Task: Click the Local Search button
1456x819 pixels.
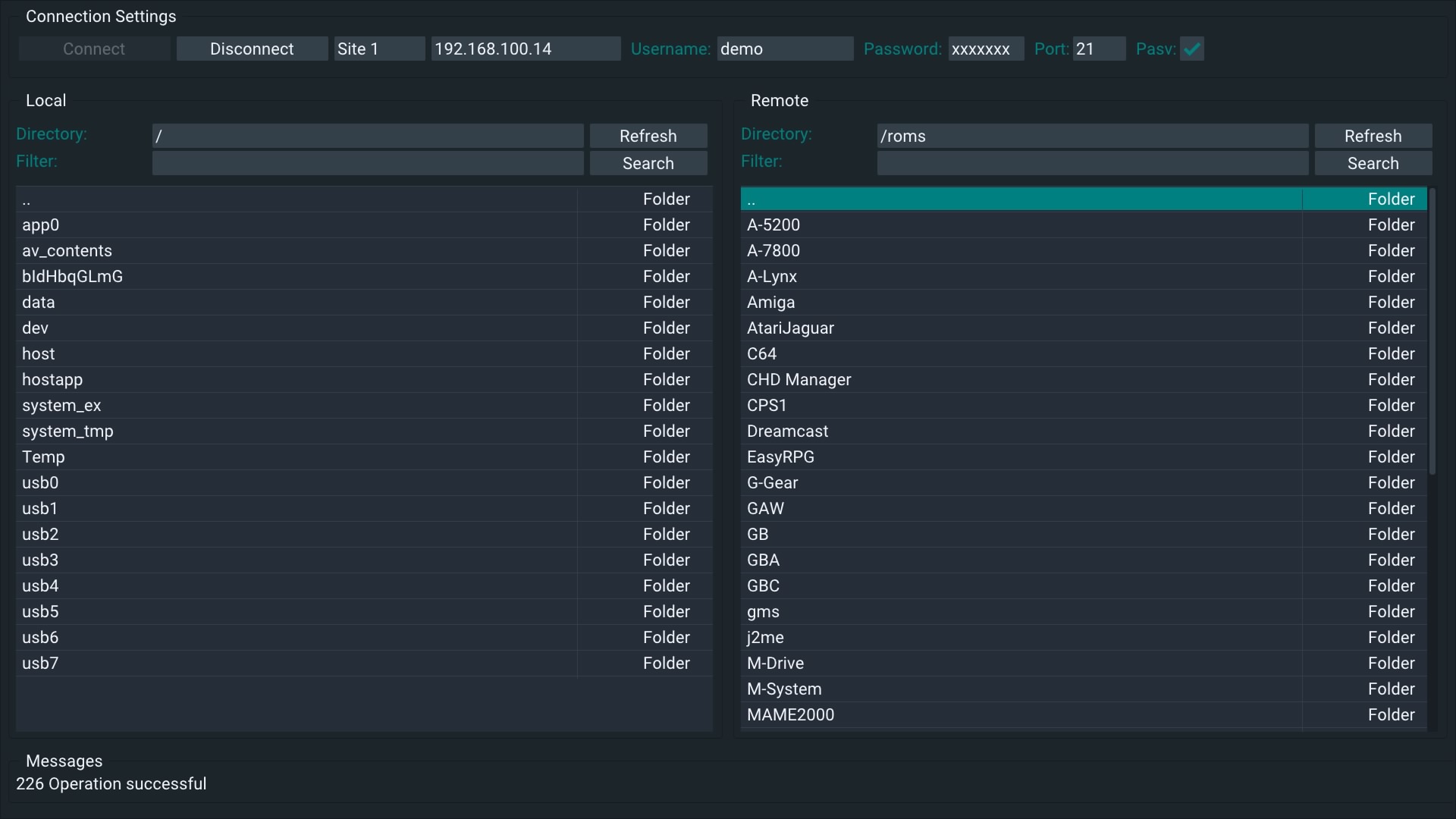Action: pos(648,164)
